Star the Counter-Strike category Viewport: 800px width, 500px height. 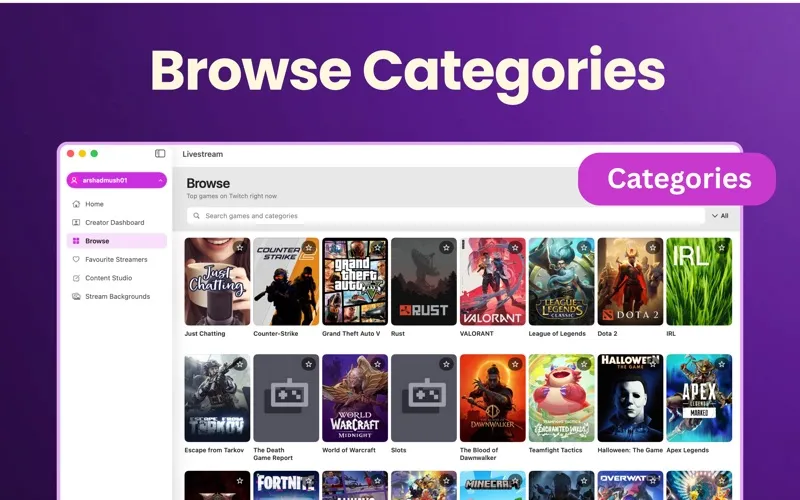point(309,247)
